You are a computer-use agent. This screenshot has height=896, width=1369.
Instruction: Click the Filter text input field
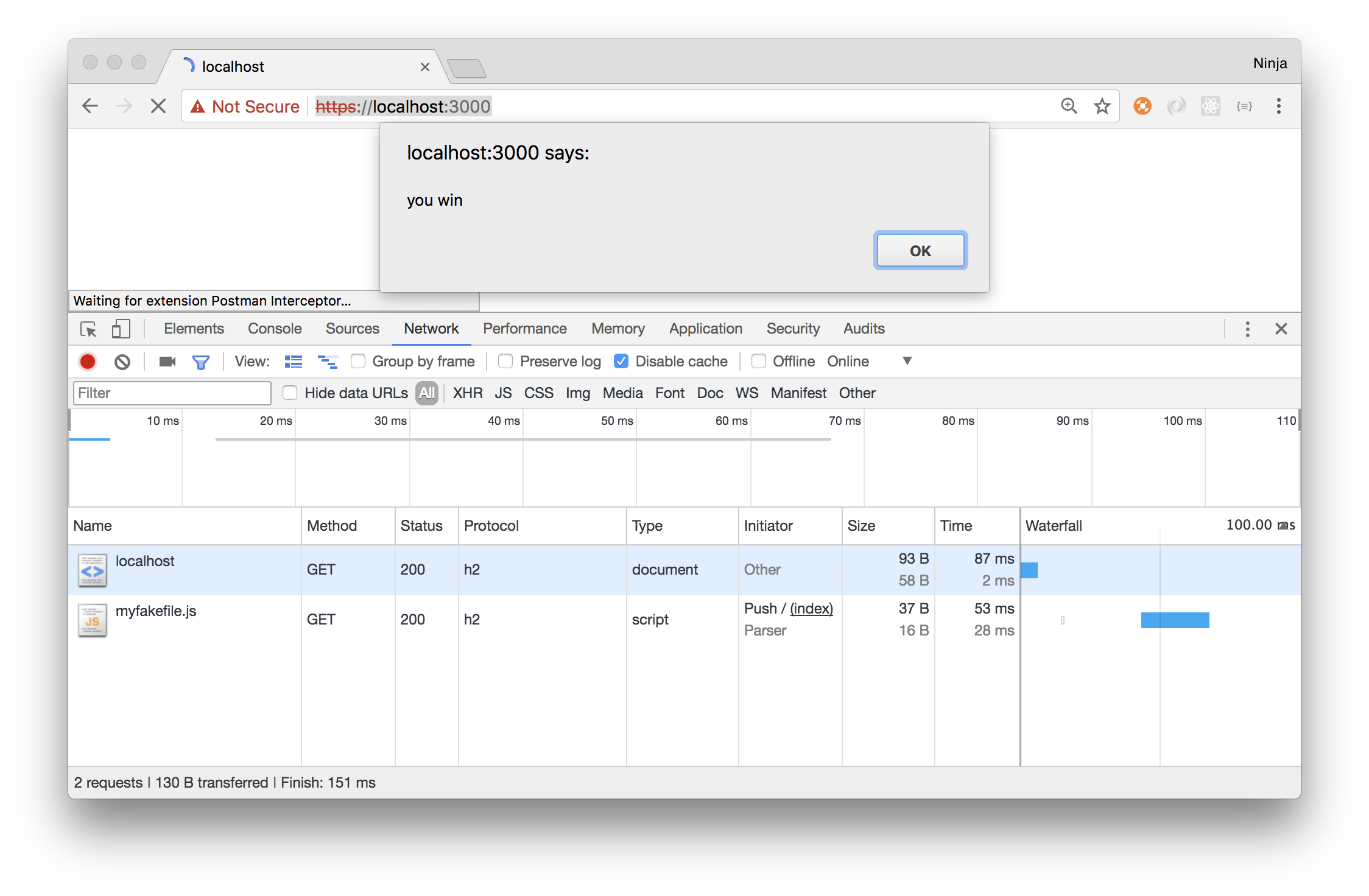click(x=172, y=393)
